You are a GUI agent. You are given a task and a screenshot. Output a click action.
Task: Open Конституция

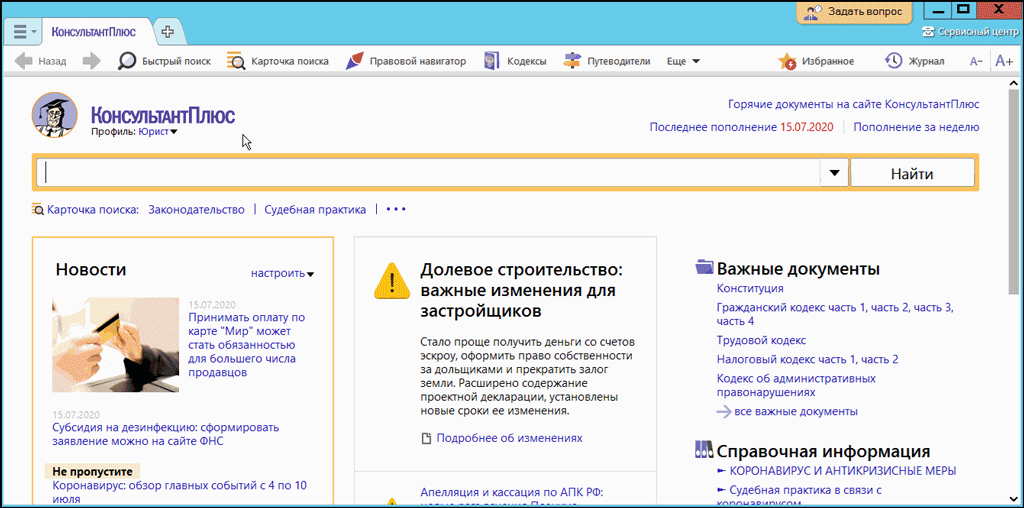[750, 288]
